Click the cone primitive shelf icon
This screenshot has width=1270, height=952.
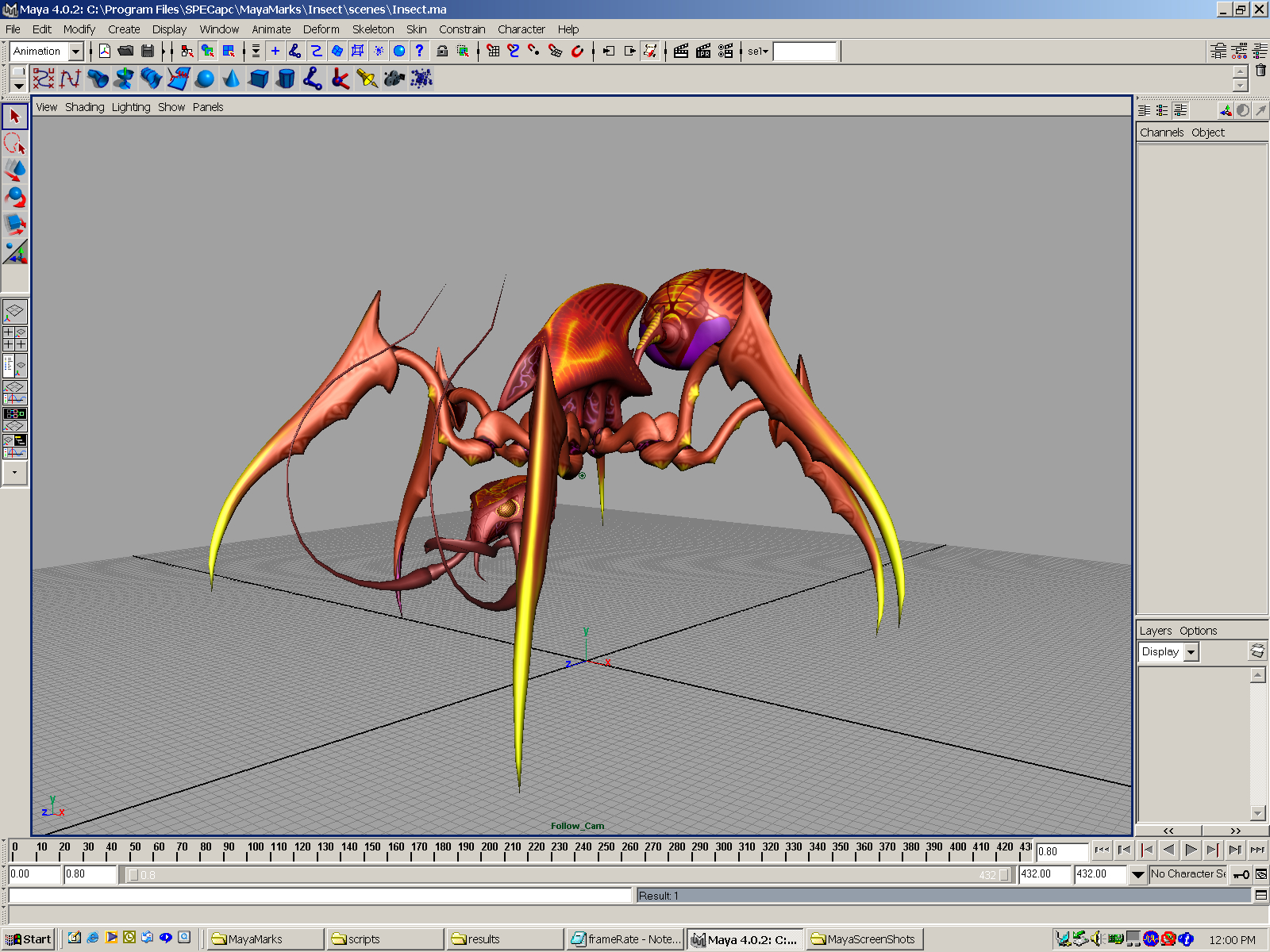click(232, 79)
